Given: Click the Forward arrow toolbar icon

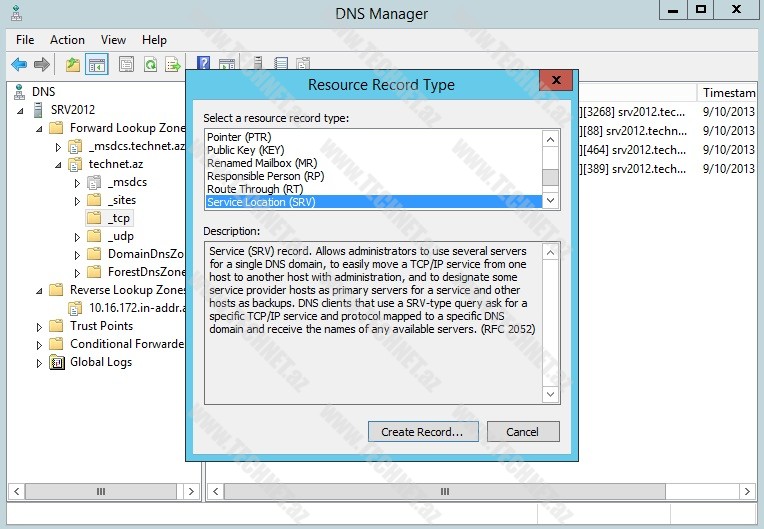Looking at the screenshot, I should tap(42, 65).
